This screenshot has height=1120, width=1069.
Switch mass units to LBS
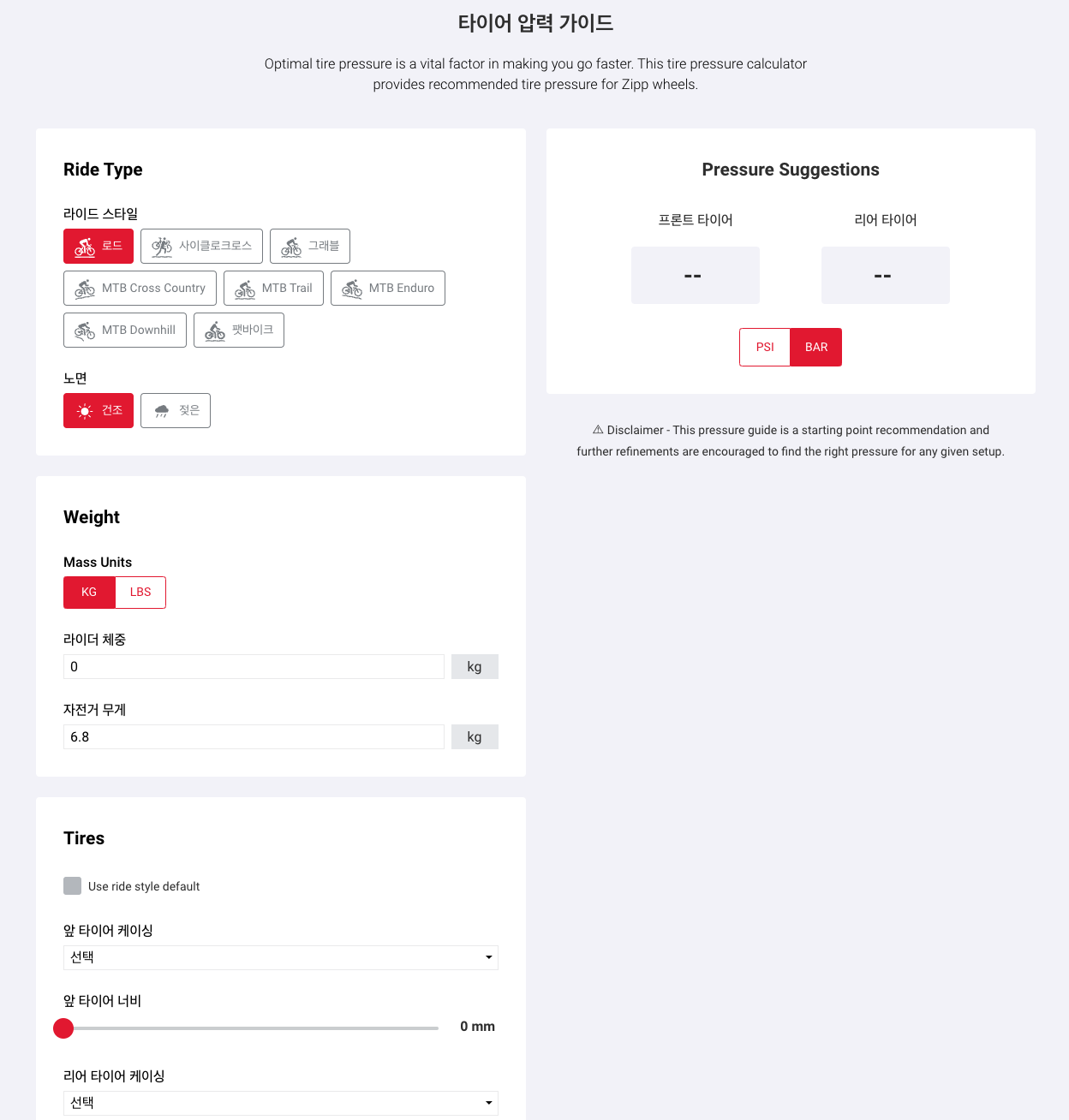pos(140,593)
